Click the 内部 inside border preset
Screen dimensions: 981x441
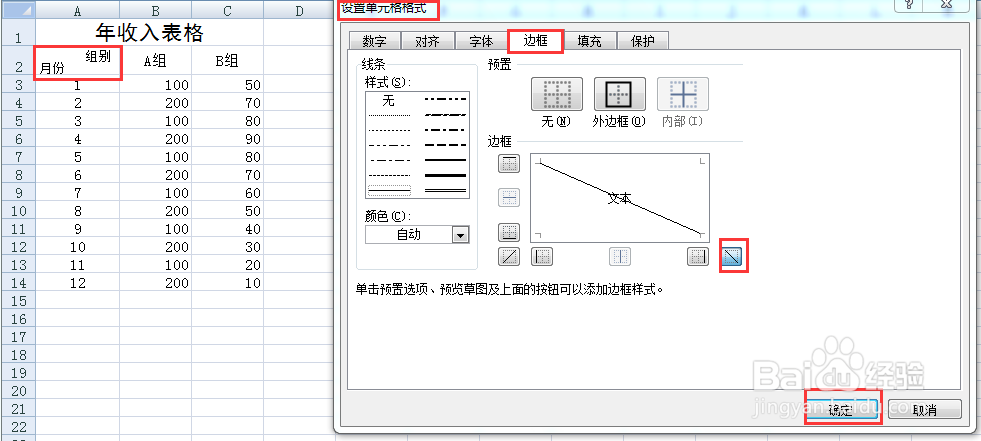pyautogui.click(x=683, y=94)
